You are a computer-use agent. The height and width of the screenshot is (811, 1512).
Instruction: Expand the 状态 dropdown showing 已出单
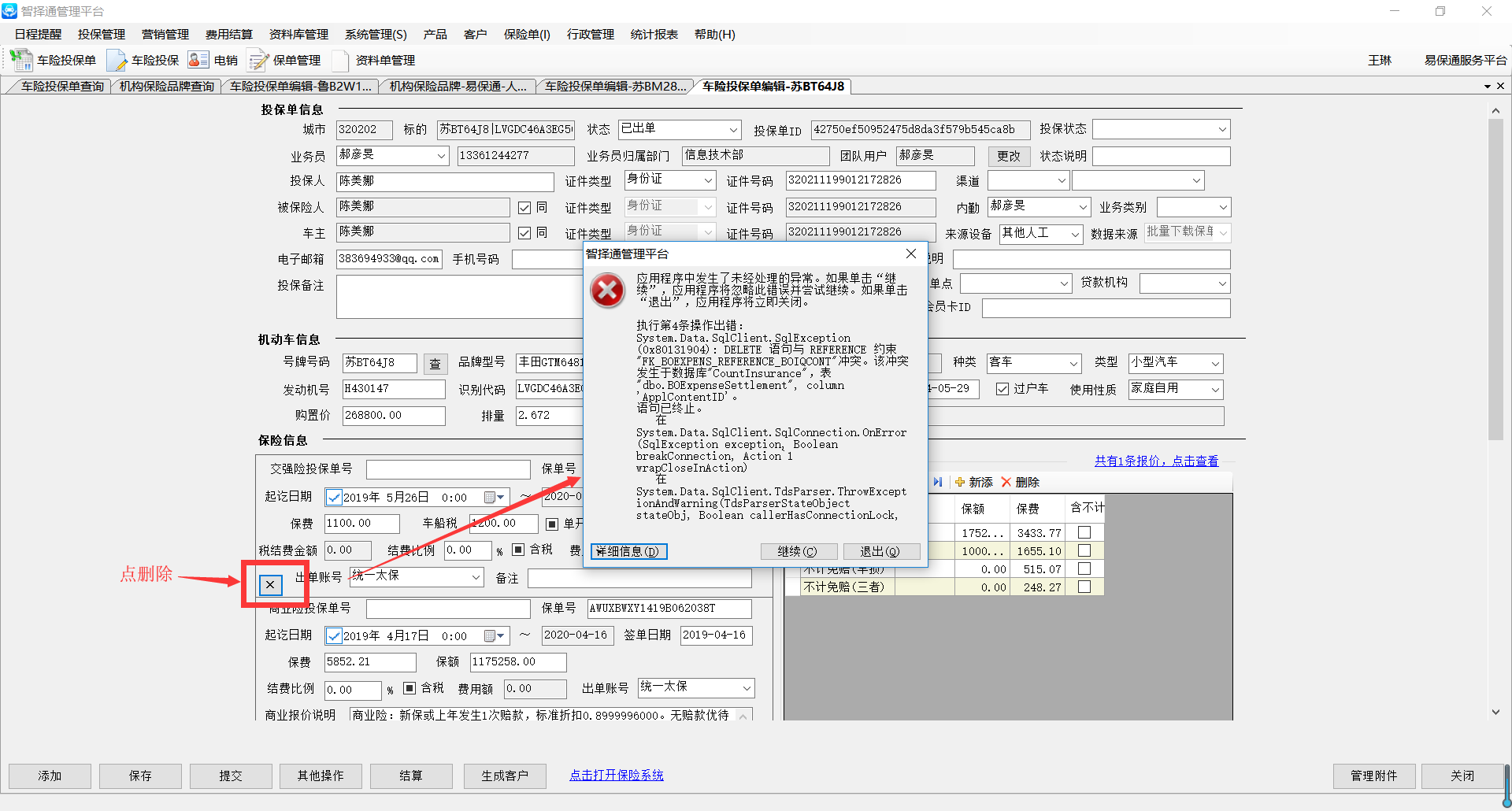pos(733,129)
